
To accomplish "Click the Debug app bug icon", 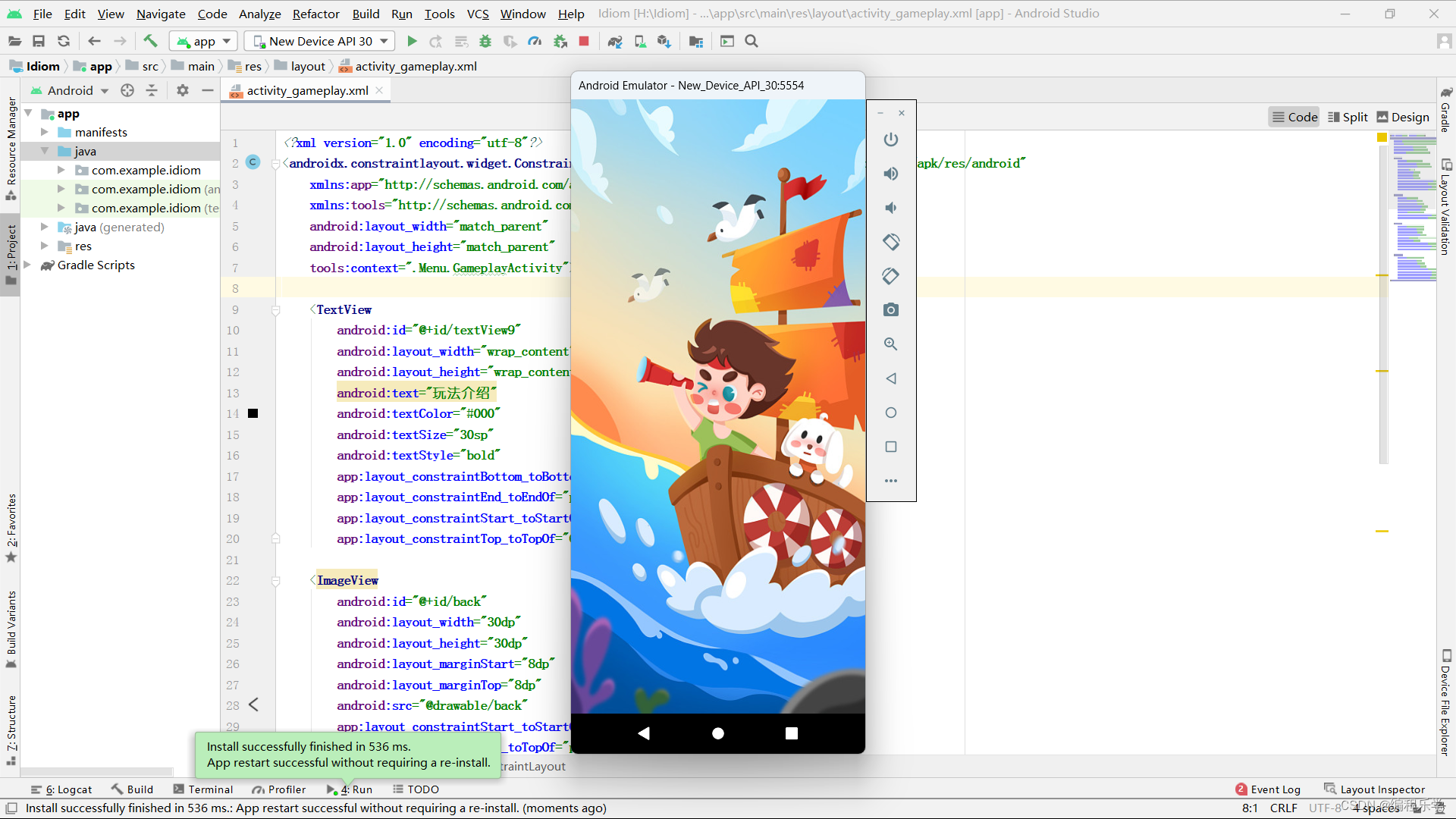I will coord(485,41).
